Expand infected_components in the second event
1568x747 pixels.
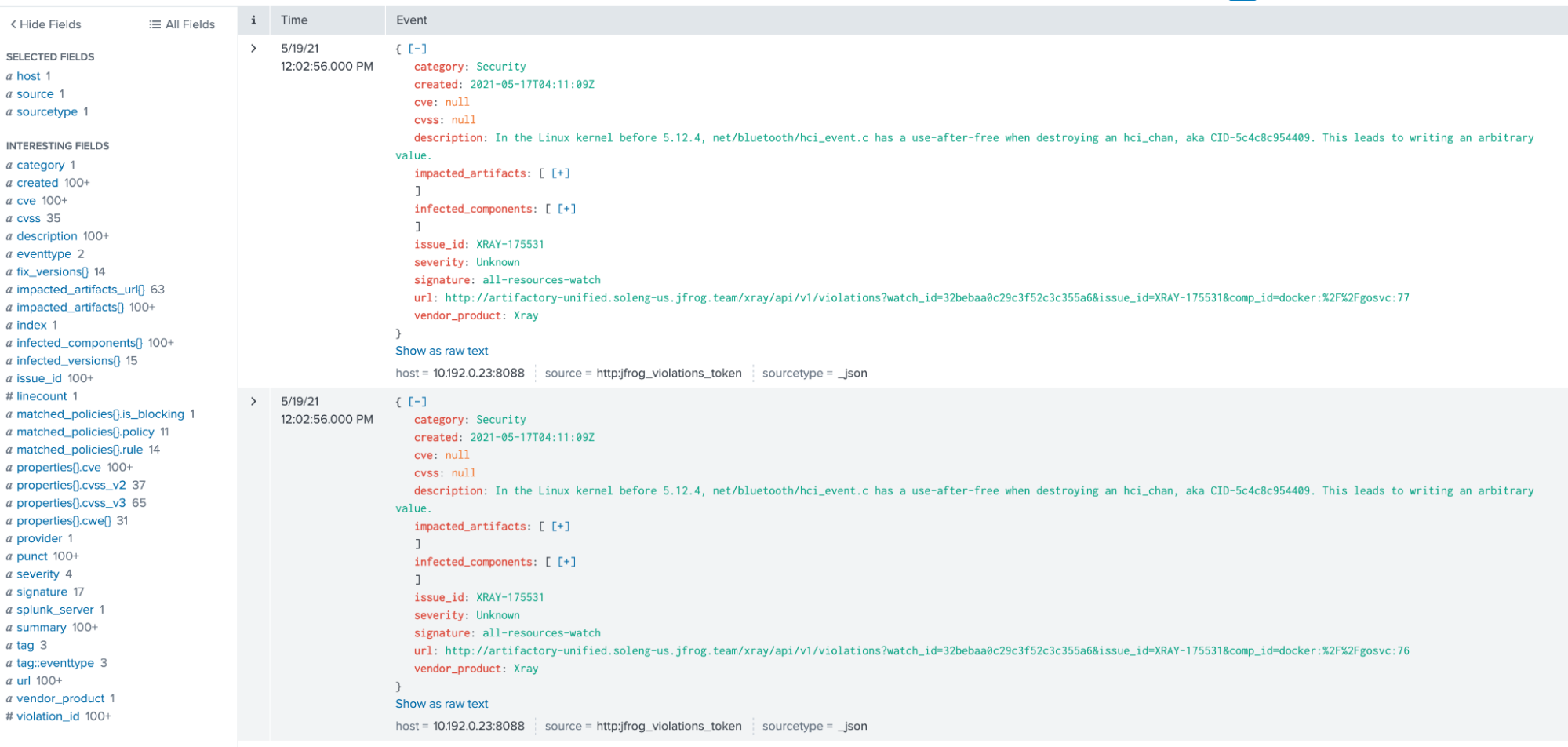[567, 561]
